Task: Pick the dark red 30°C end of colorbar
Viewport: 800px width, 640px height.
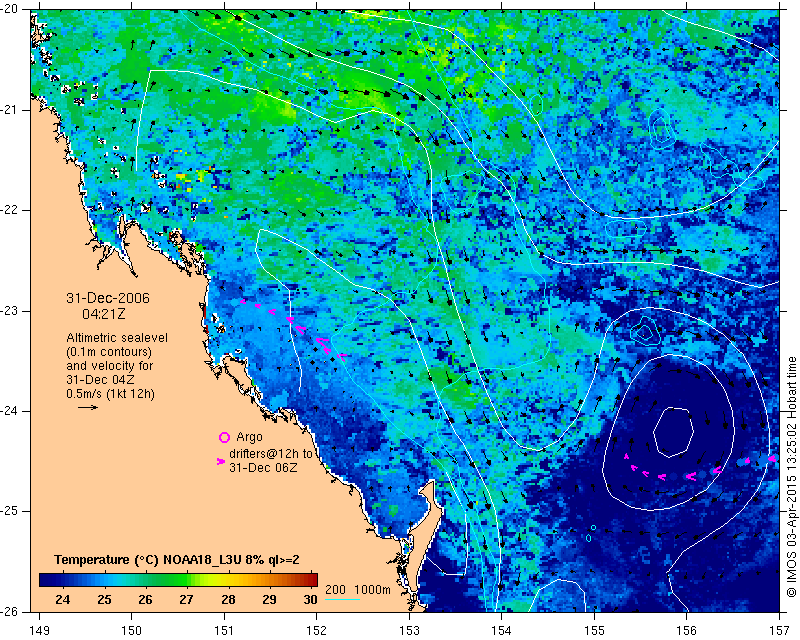Action: [x=313, y=580]
